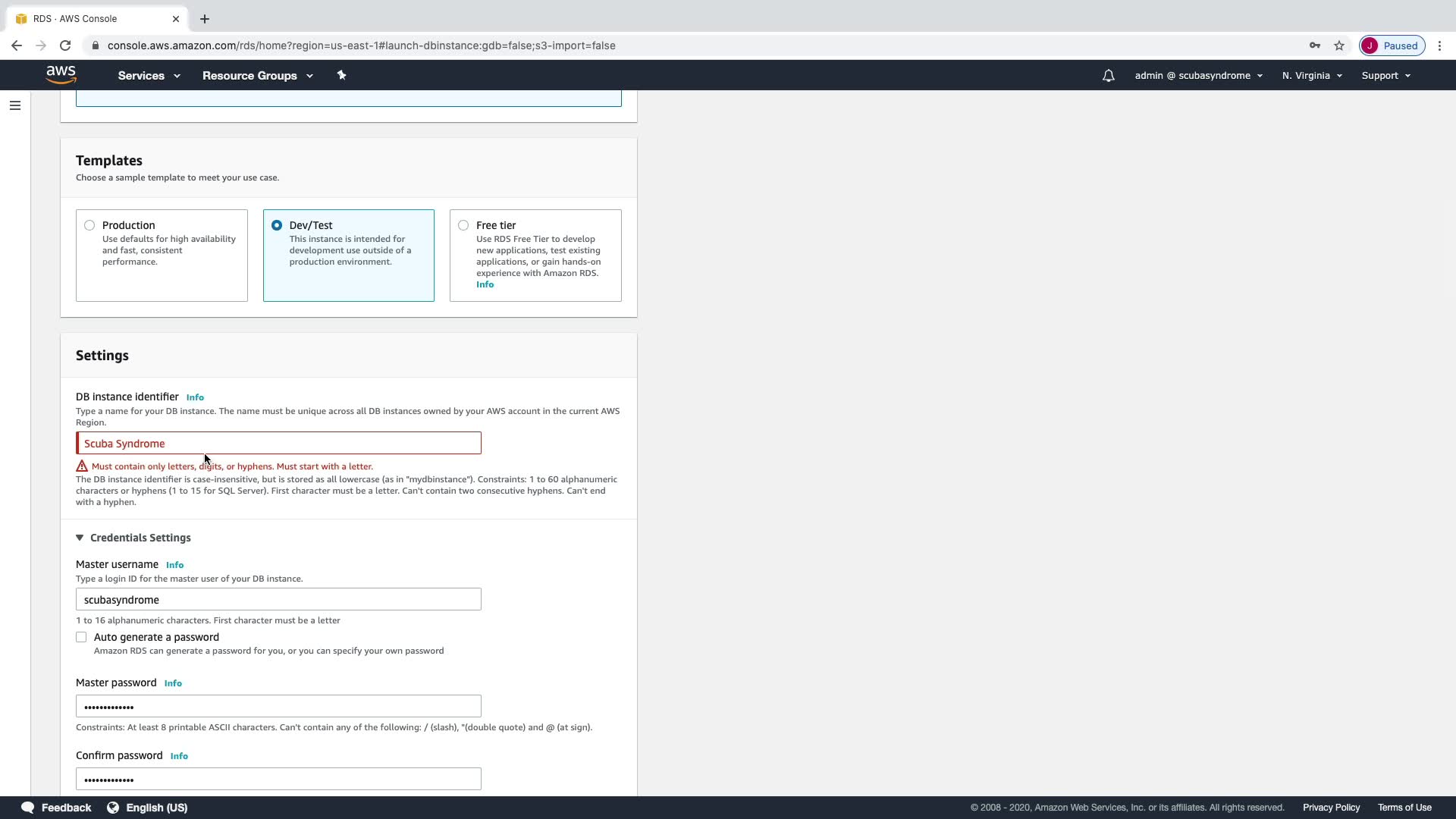
Task: Enable Auto generate a password checkbox
Action: click(x=81, y=637)
